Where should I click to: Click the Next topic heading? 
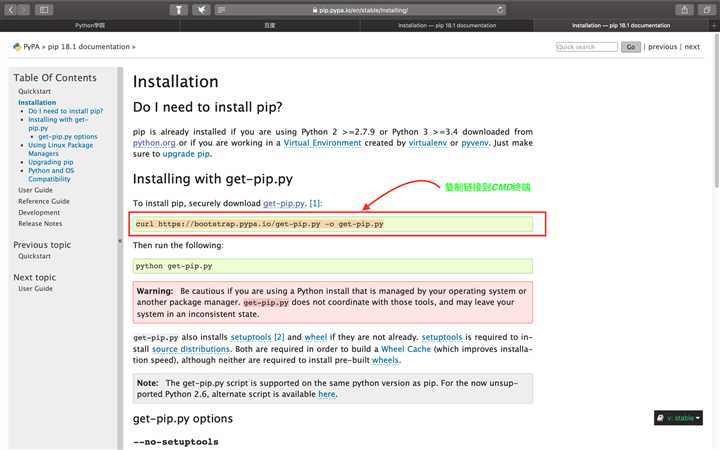34,277
